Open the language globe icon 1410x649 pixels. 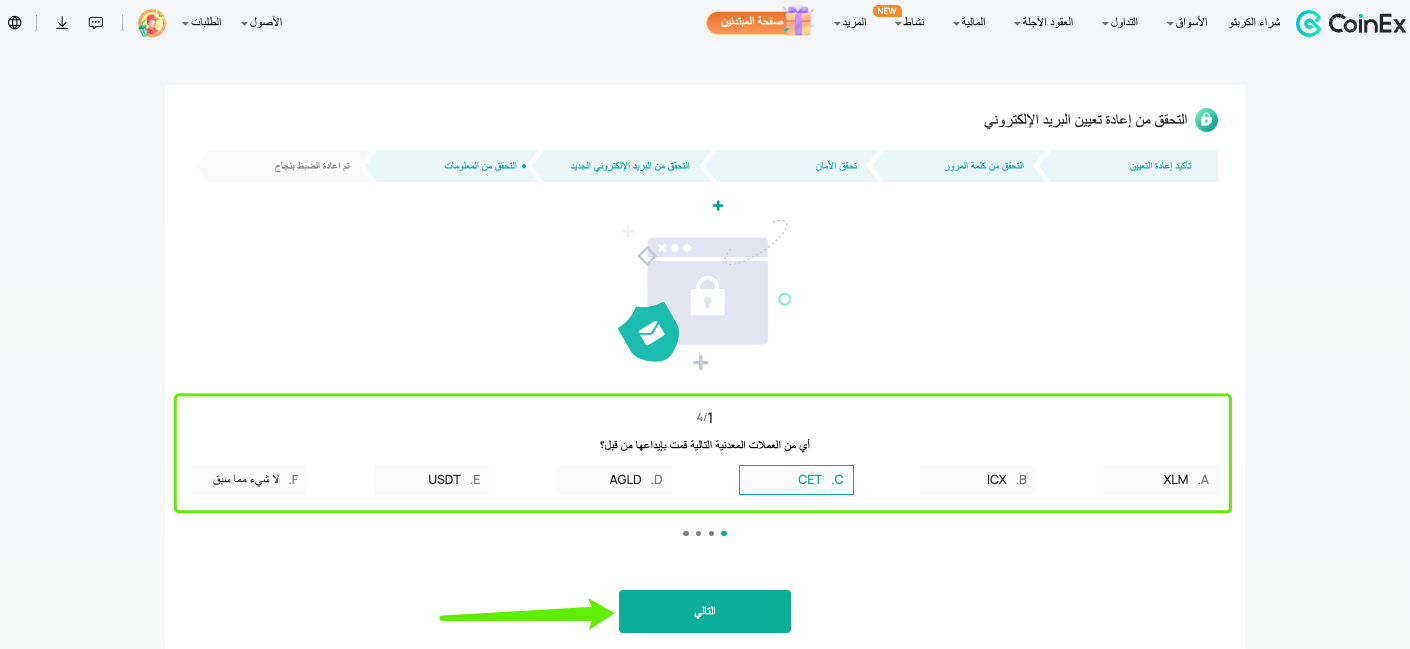(x=15, y=22)
